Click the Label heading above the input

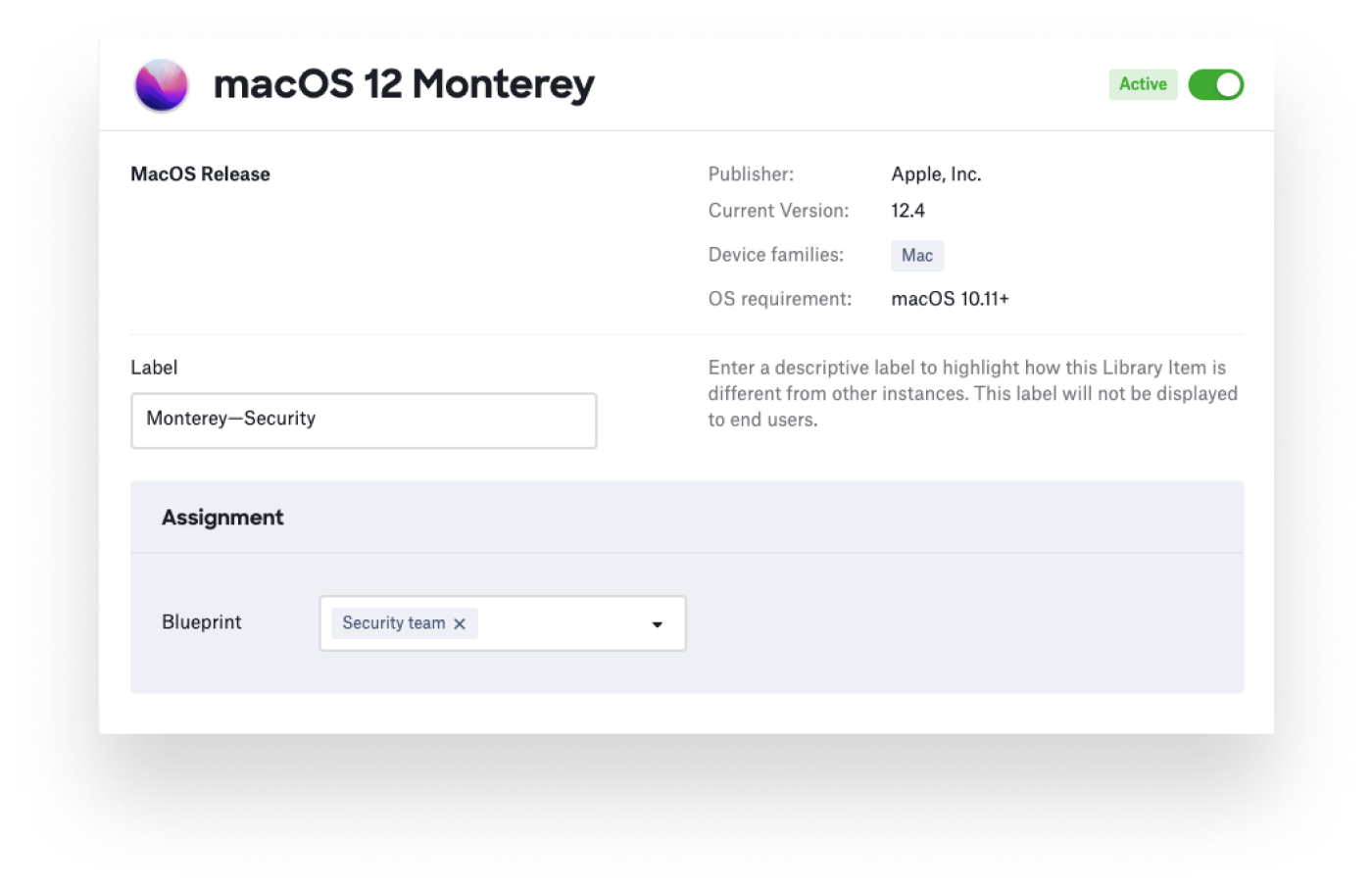154,368
